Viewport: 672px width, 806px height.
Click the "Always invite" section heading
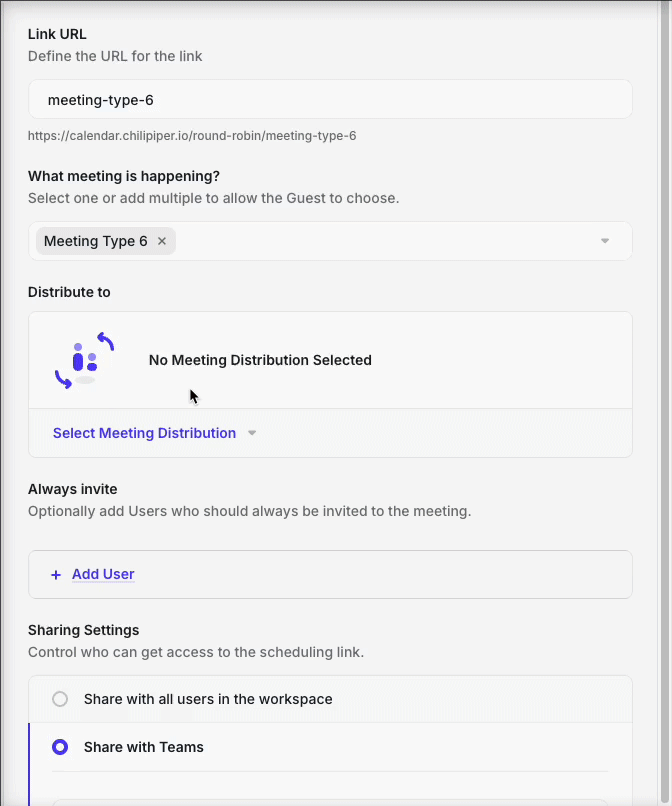pyautogui.click(x=73, y=489)
